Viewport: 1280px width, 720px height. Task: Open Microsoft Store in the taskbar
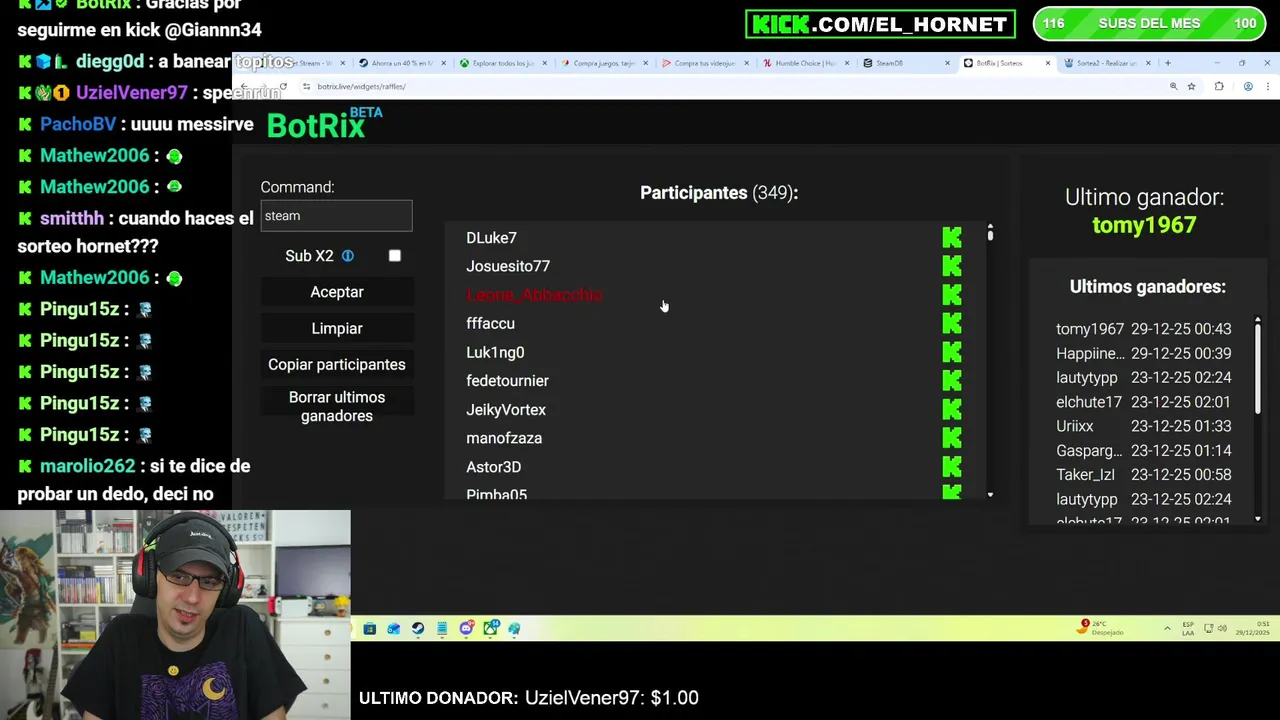tap(370, 628)
